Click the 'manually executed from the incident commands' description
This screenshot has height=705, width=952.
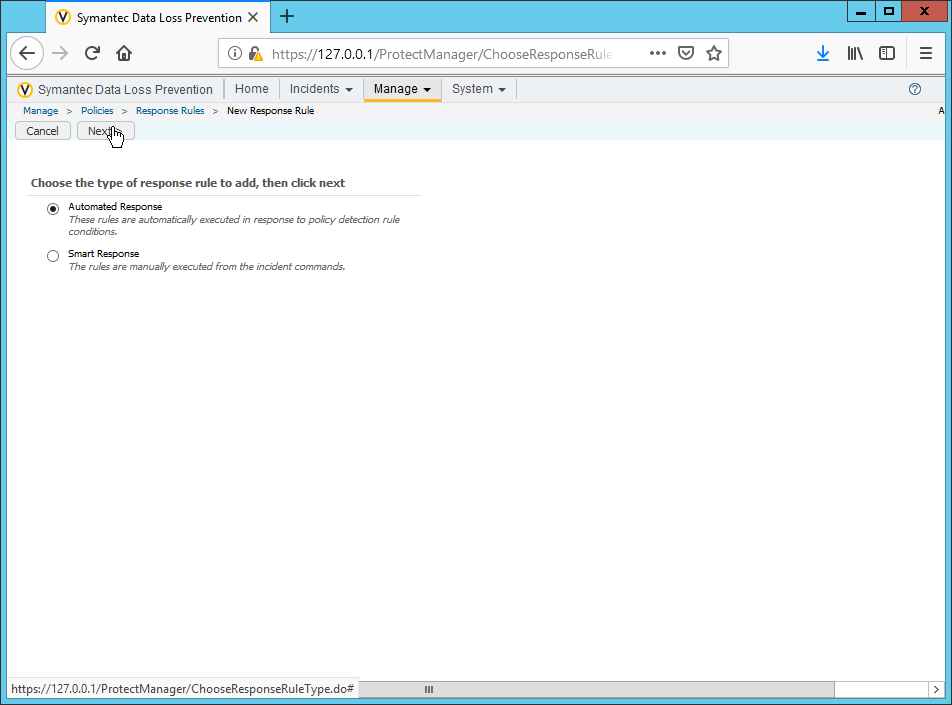[207, 267]
